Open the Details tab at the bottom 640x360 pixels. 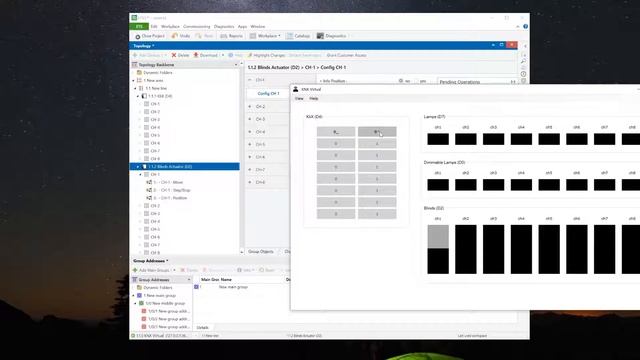[x=202, y=327]
